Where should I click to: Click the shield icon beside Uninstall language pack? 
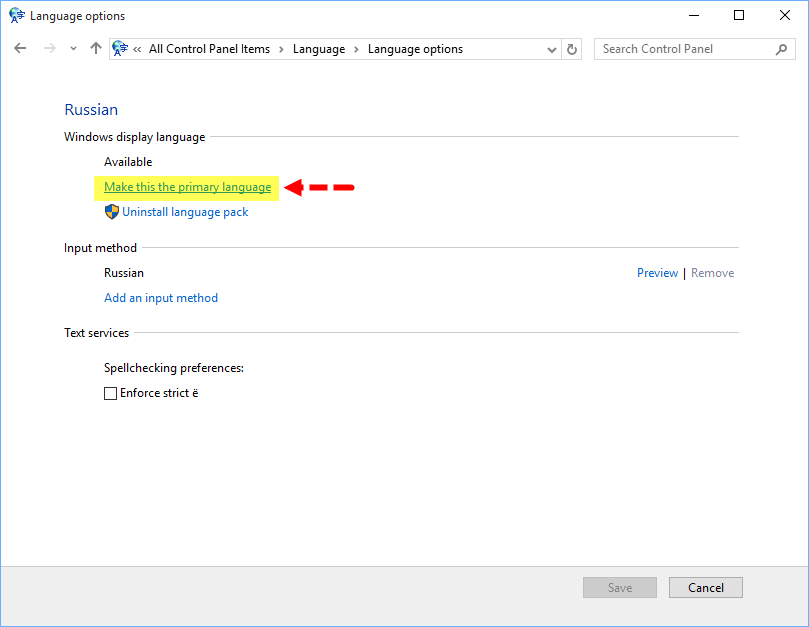[112, 212]
